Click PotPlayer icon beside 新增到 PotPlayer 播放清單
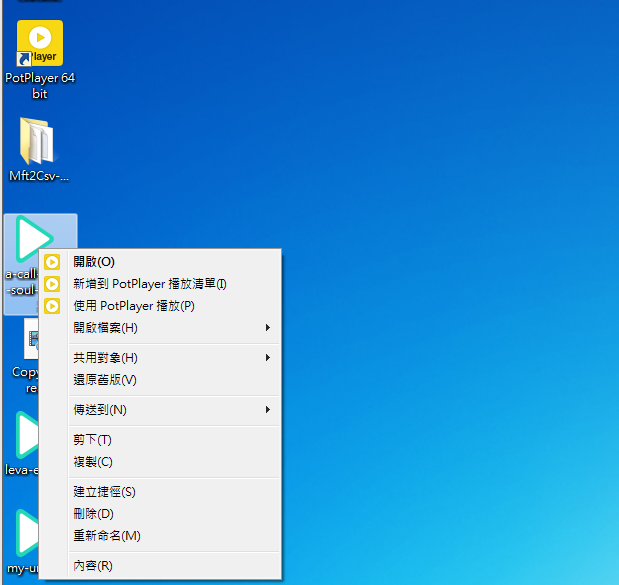The width and height of the screenshot is (619, 585). (x=52, y=284)
